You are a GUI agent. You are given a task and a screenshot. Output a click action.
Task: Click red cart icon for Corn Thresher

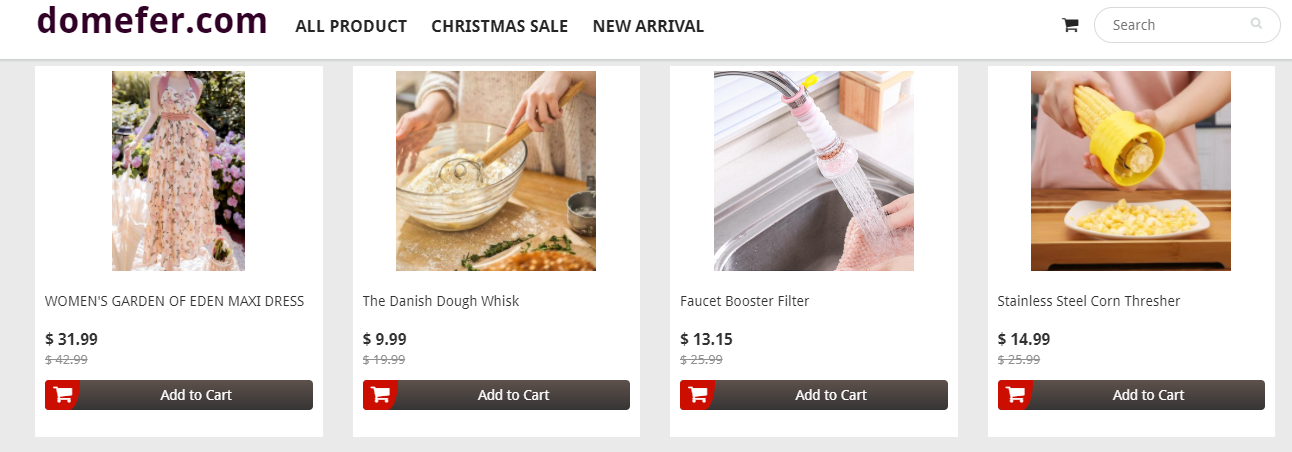coord(1015,395)
